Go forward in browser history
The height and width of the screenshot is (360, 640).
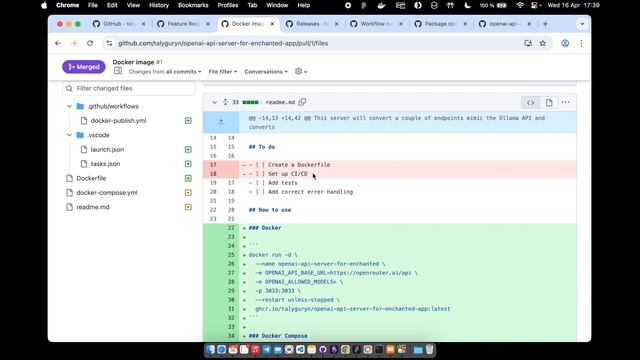[73, 43]
